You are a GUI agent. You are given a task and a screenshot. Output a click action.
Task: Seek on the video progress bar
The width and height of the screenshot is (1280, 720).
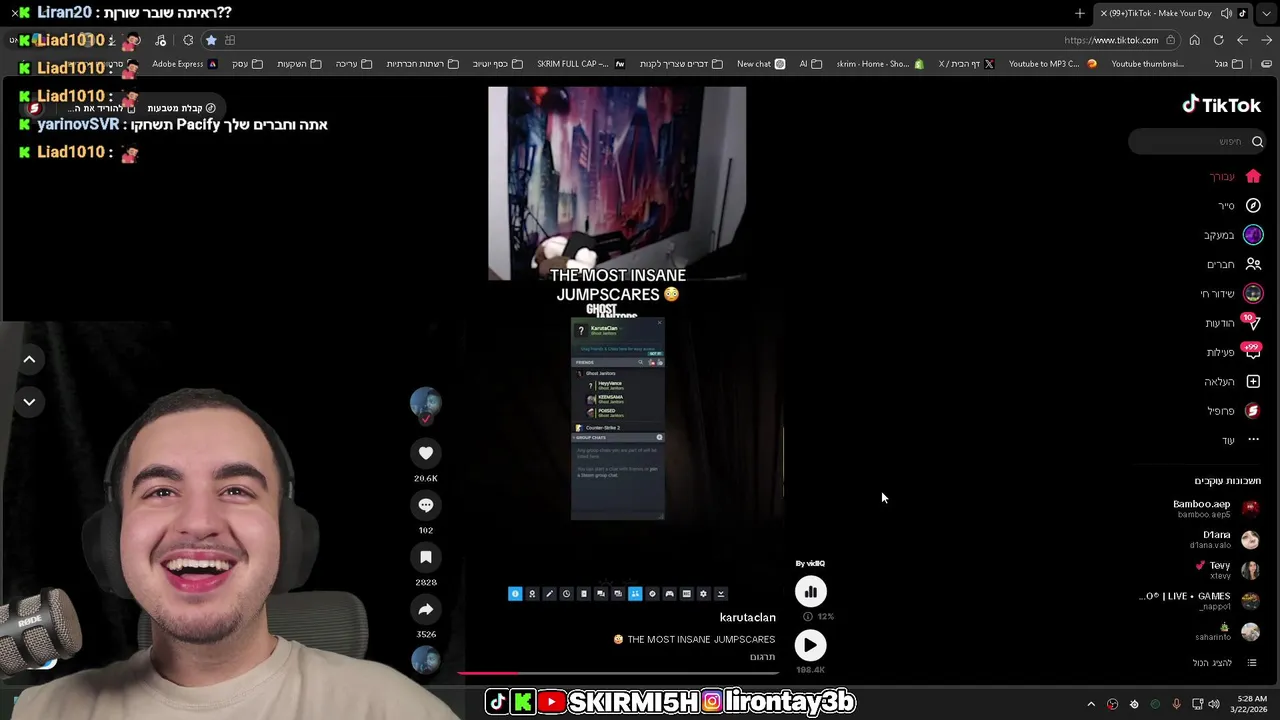[617, 673]
